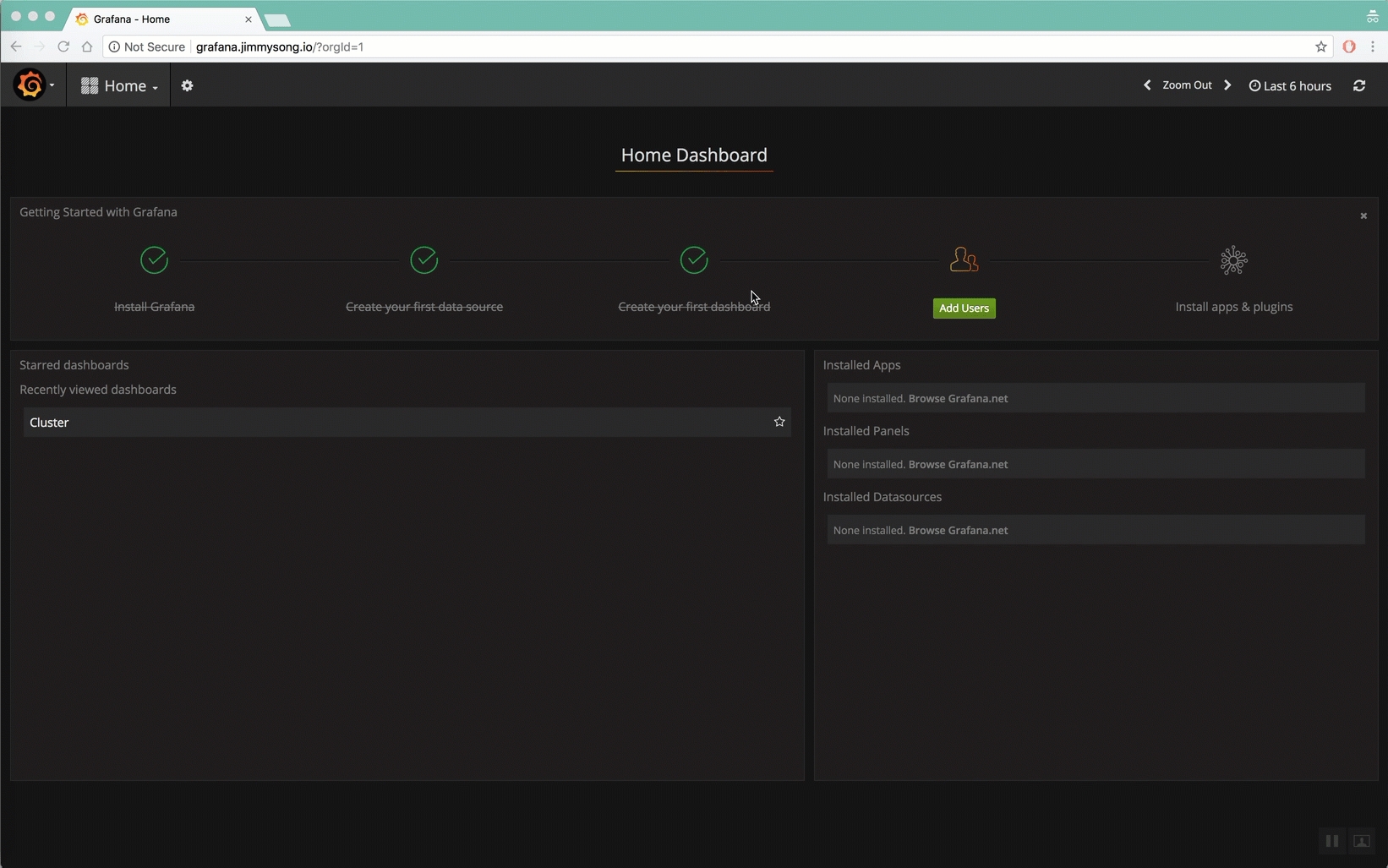1388x868 pixels.
Task: Open the Cluster dashboard from recently viewed
Action: (50, 423)
